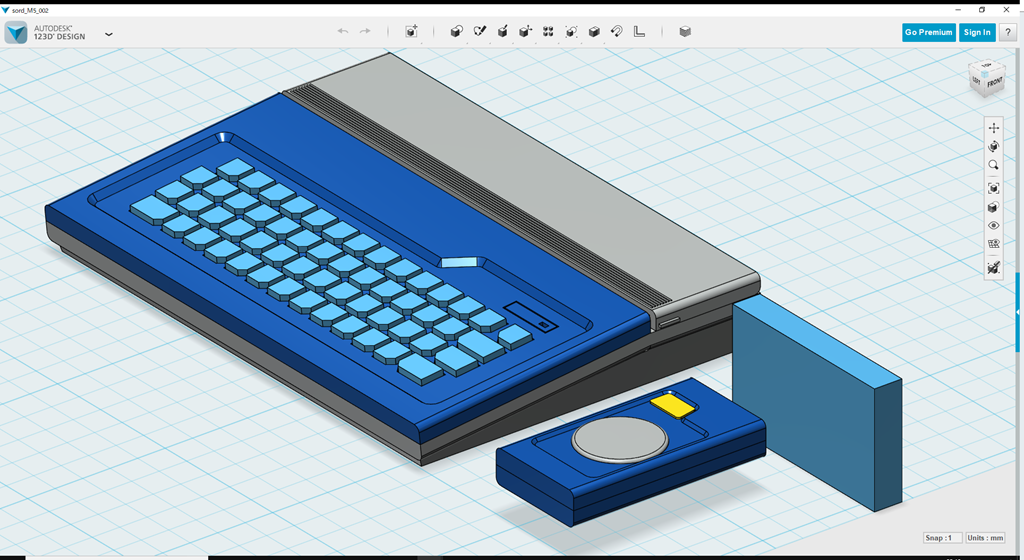The height and width of the screenshot is (560, 1024).
Task: Click the FRONT face of view cube
Action: (994, 84)
